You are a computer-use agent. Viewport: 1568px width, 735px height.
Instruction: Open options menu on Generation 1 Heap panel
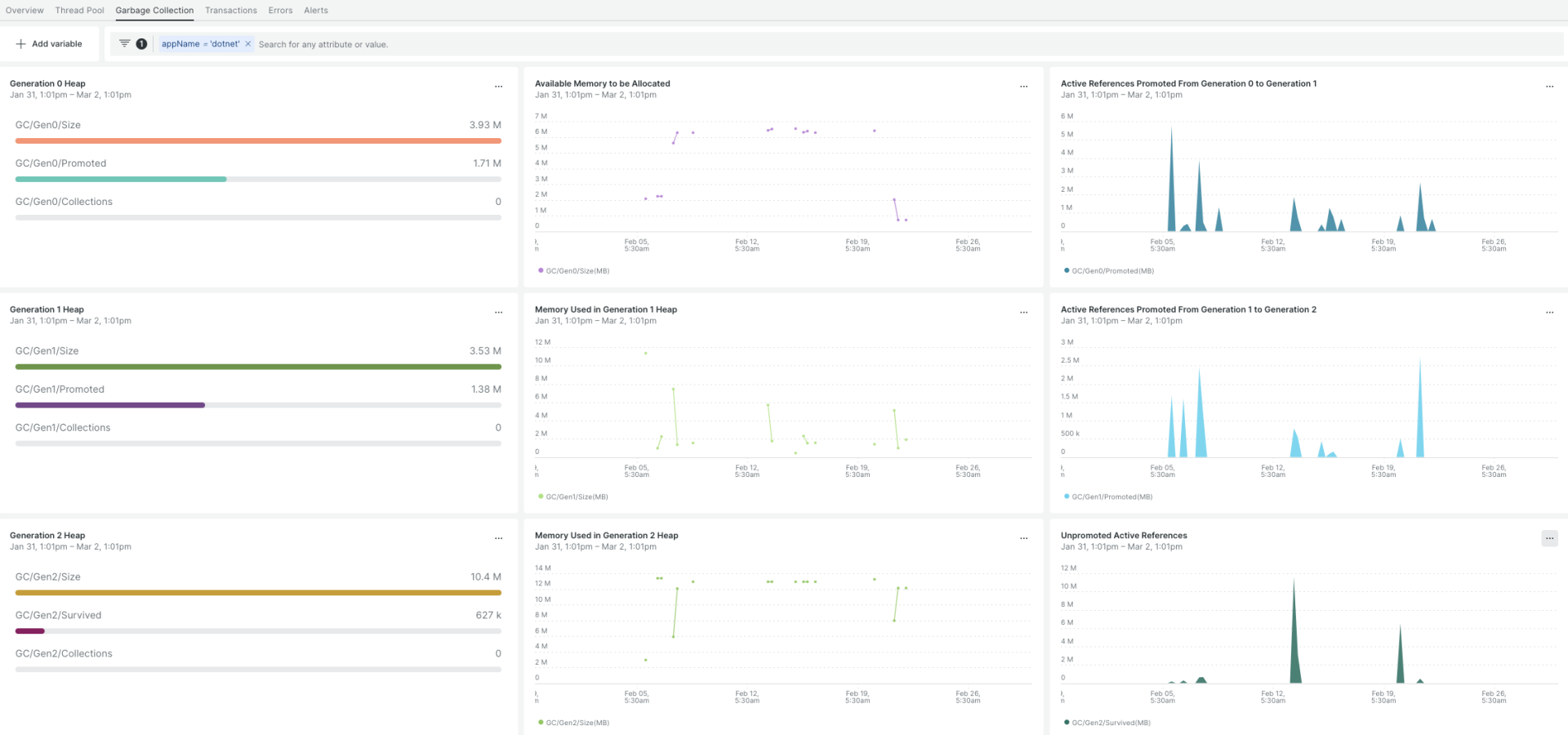[x=498, y=312]
